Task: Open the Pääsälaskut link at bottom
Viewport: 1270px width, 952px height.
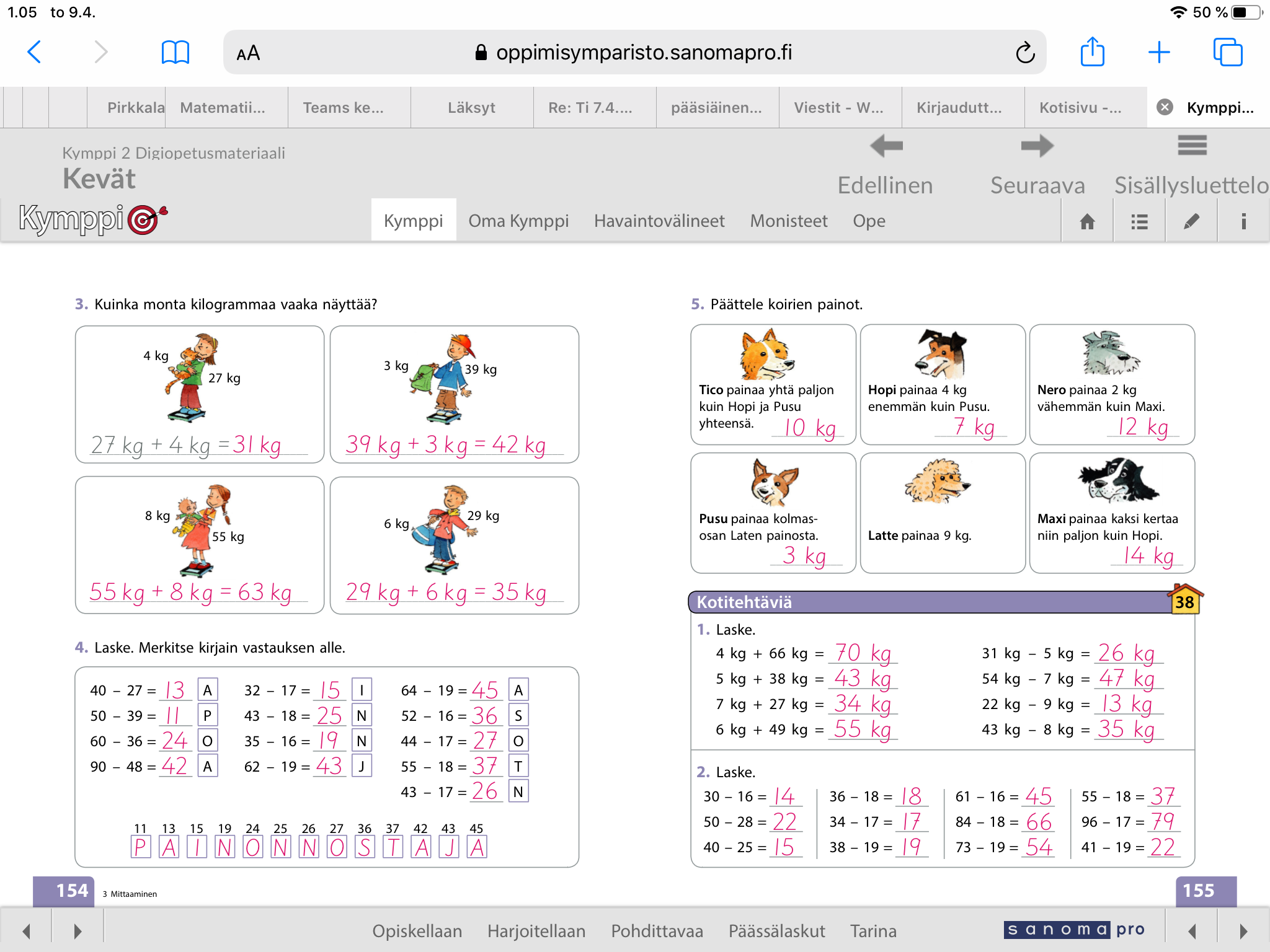Action: [776, 930]
